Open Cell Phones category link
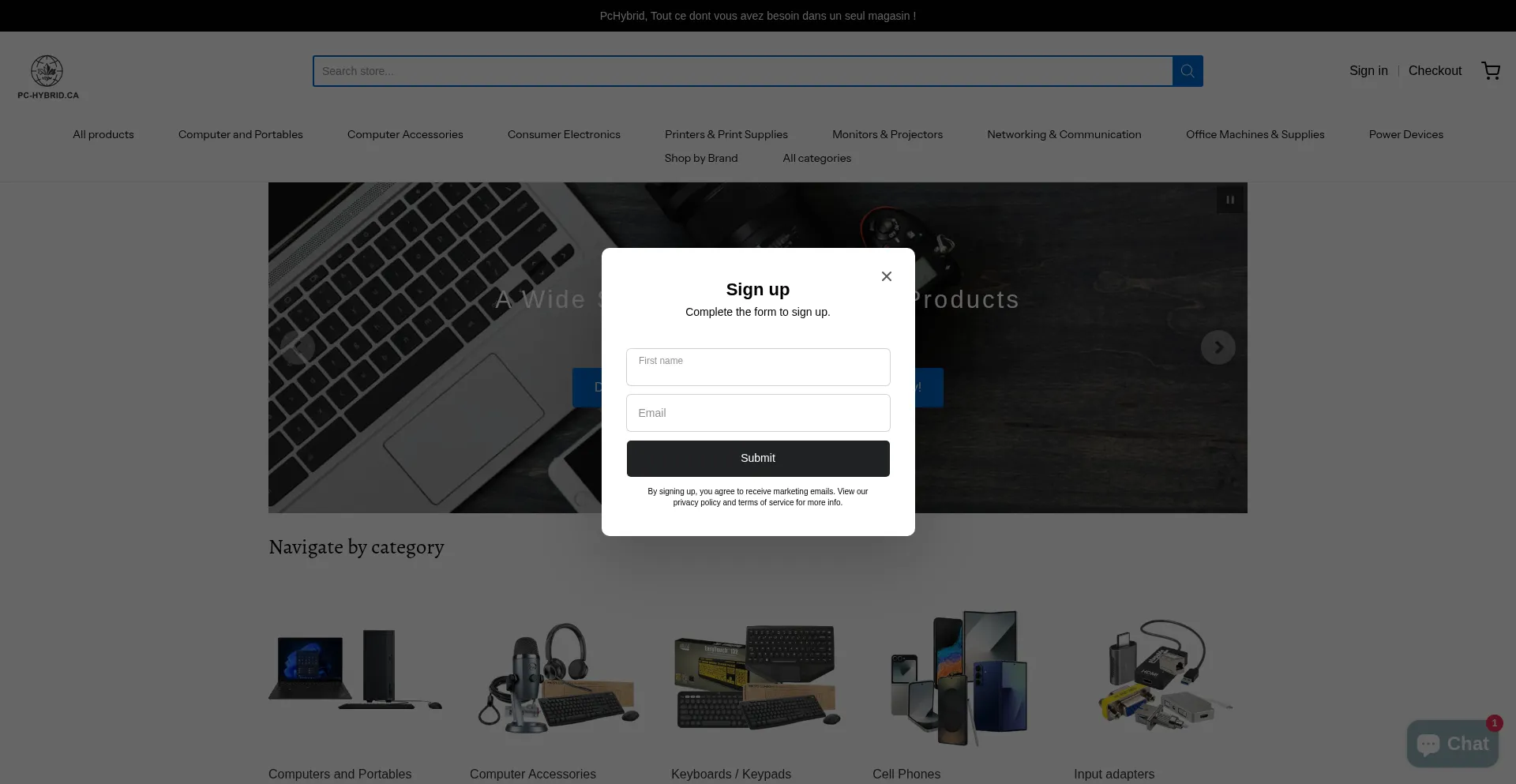Screen dimensions: 1516x784 tap(906, 775)
